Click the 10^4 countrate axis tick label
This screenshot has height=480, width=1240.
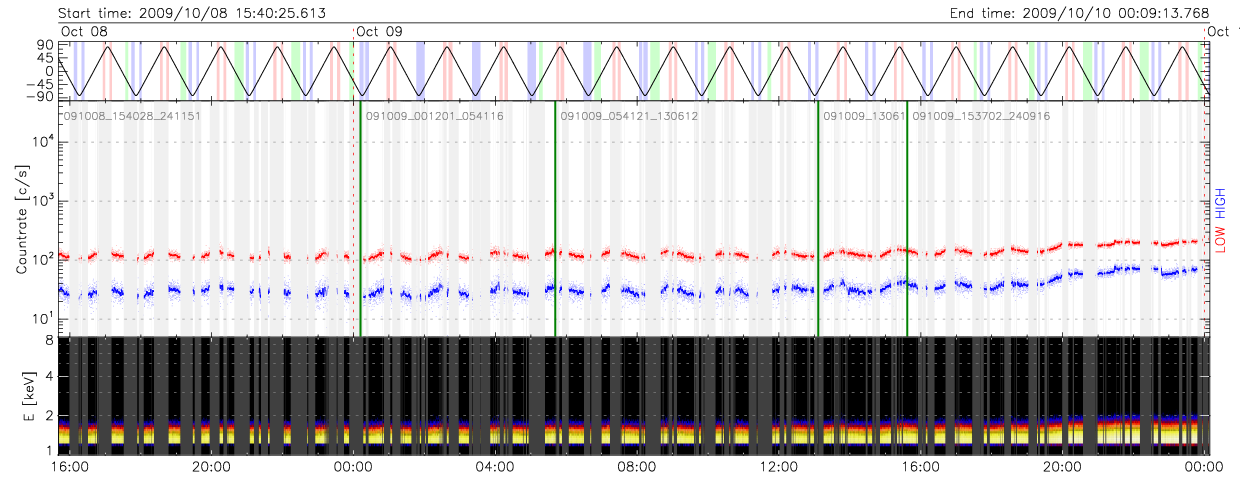(x=41, y=142)
